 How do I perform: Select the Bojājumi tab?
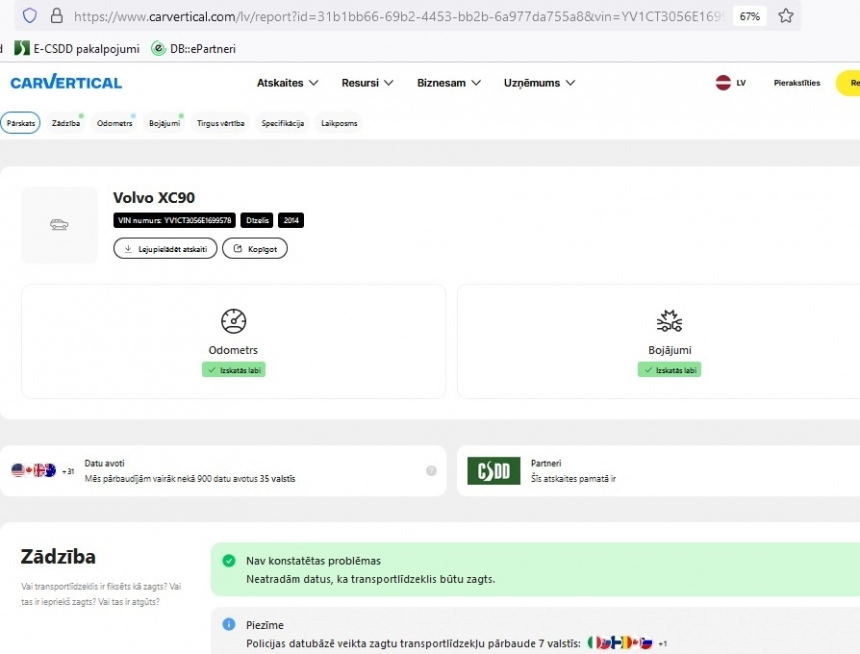(x=165, y=123)
